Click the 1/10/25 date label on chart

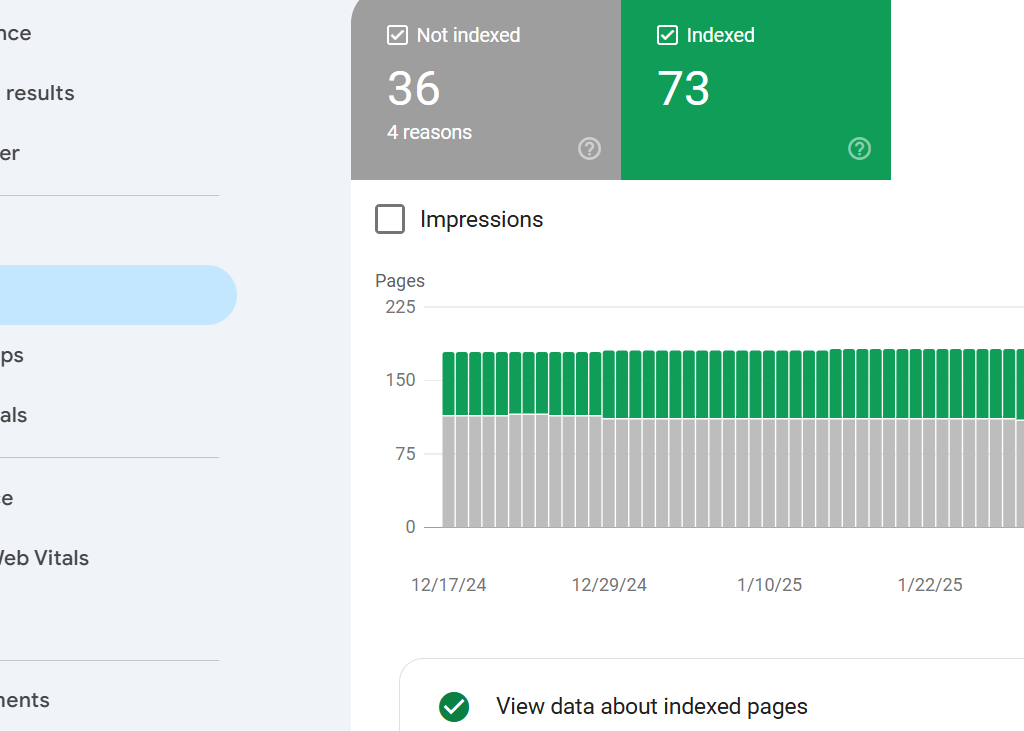tap(769, 585)
